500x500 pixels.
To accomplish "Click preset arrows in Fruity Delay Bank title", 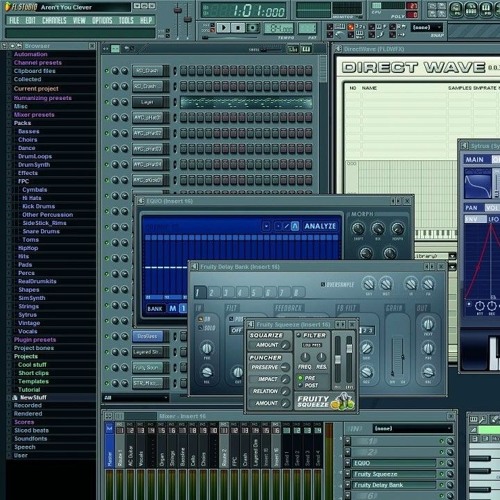I will click(429, 266).
